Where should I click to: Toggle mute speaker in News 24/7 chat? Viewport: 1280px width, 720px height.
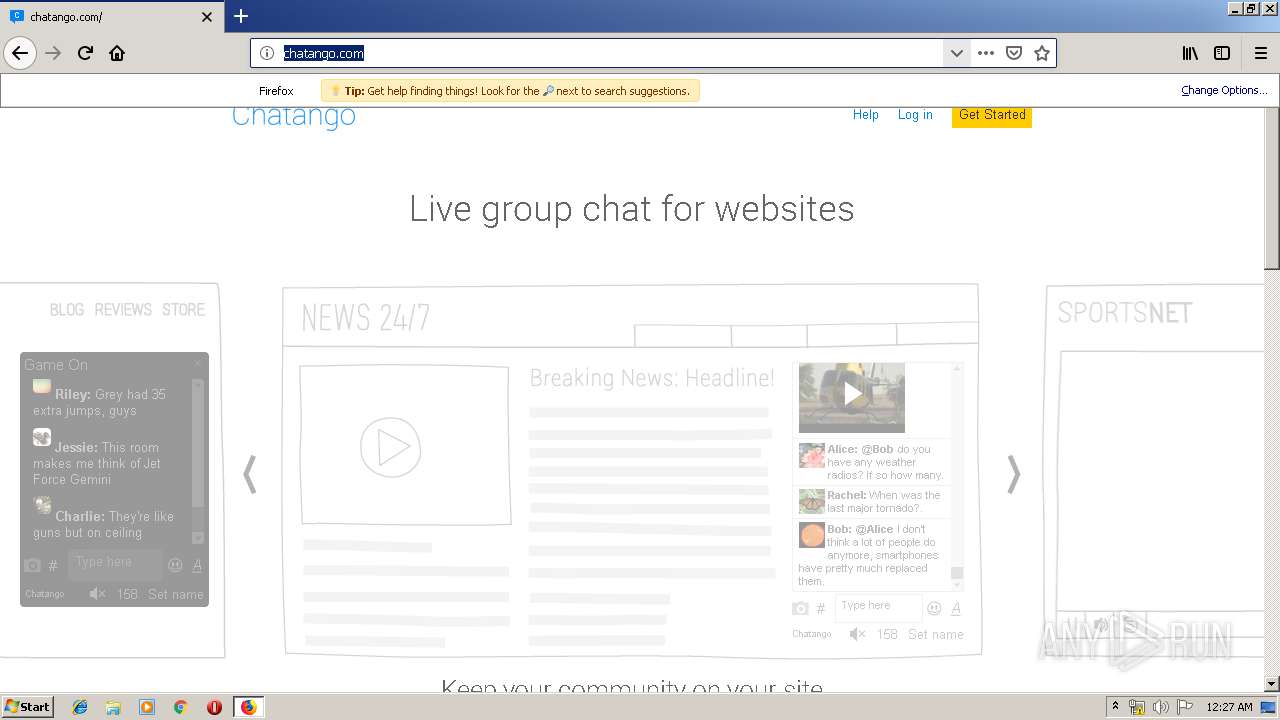858,634
